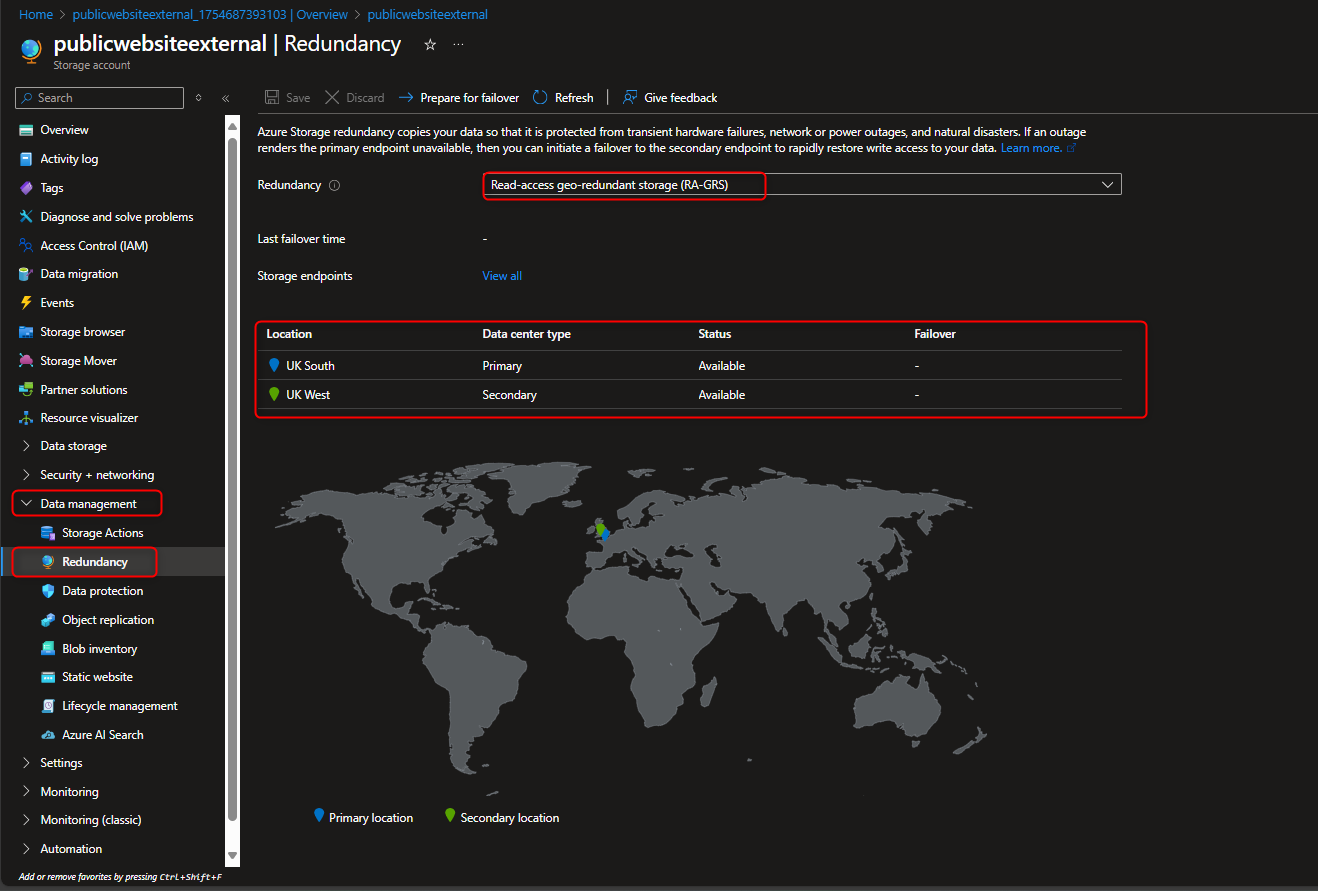Collapse the Data management section
1318x891 pixels.
point(88,504)
